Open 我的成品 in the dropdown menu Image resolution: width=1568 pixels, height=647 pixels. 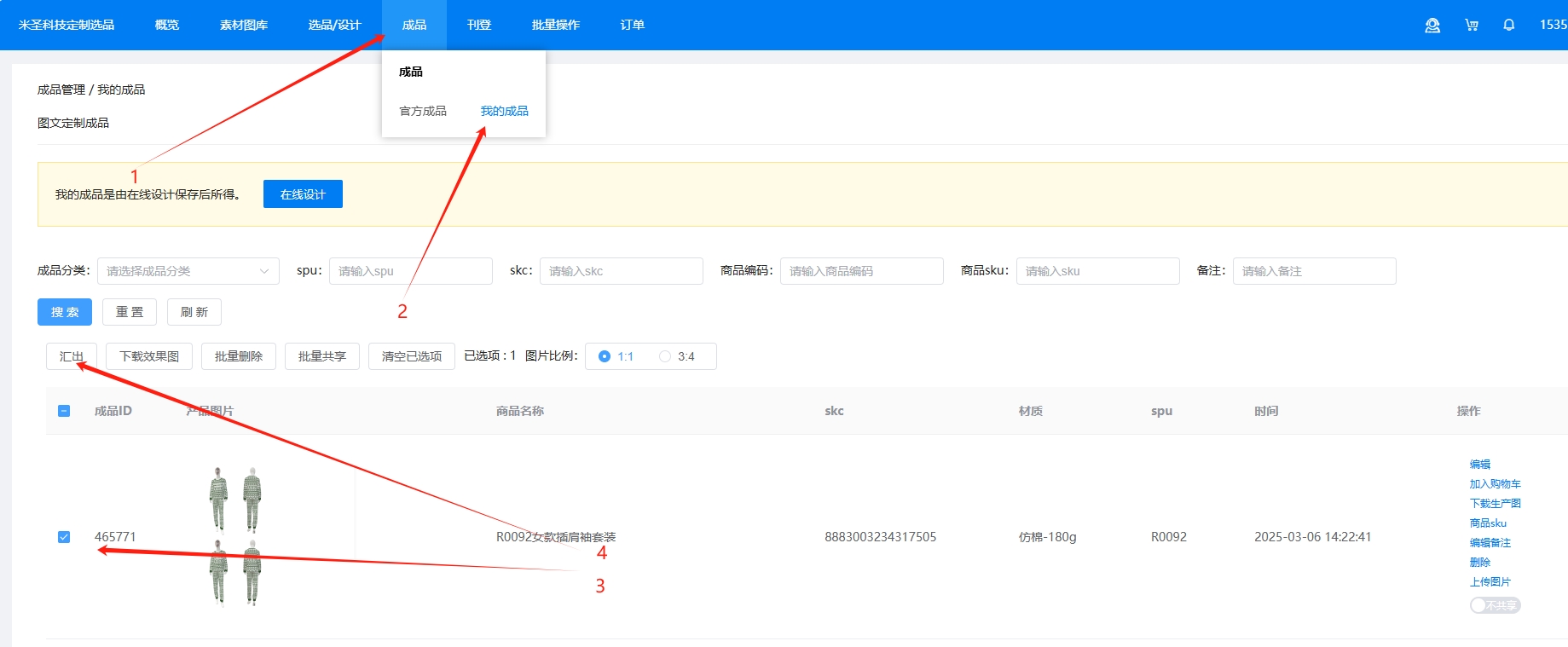504,111
